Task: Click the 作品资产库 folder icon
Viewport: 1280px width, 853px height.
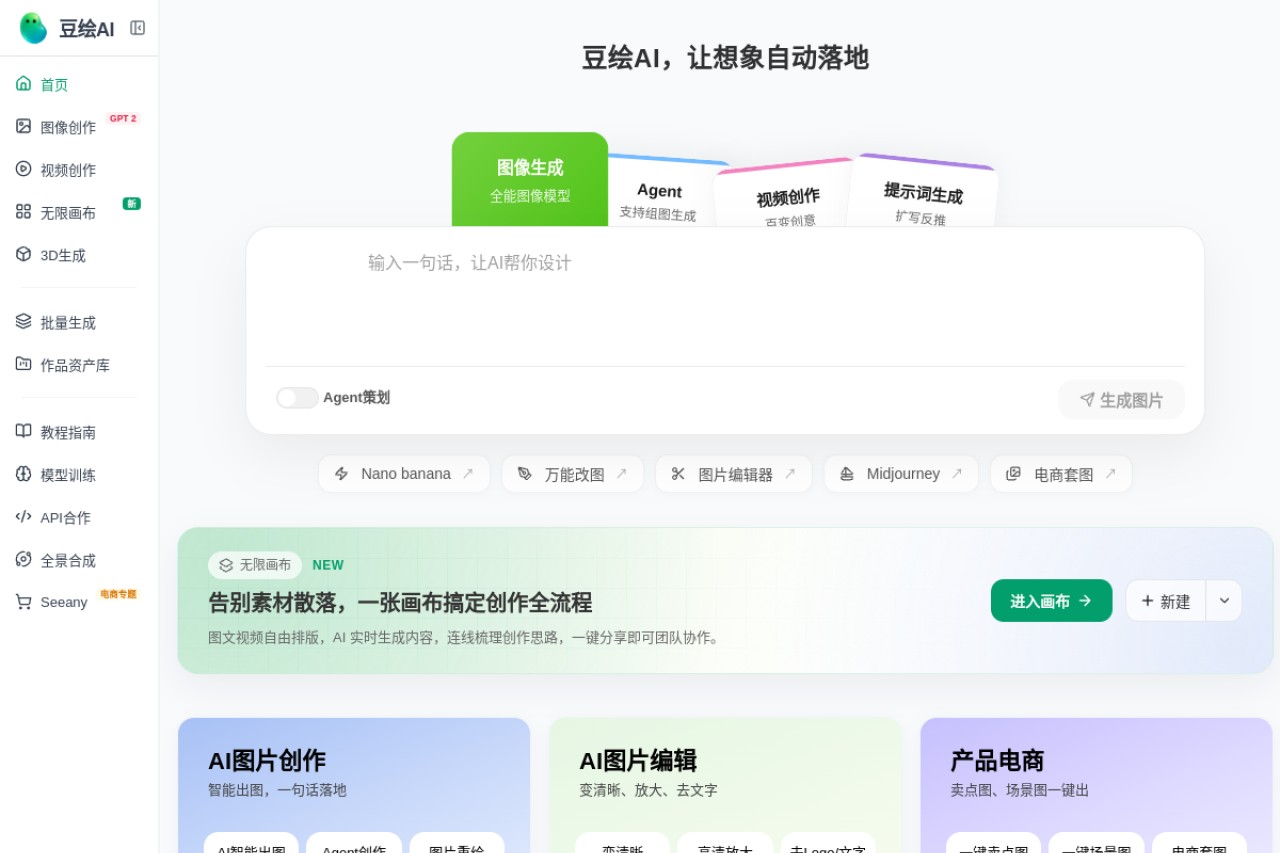Action: 23,364
